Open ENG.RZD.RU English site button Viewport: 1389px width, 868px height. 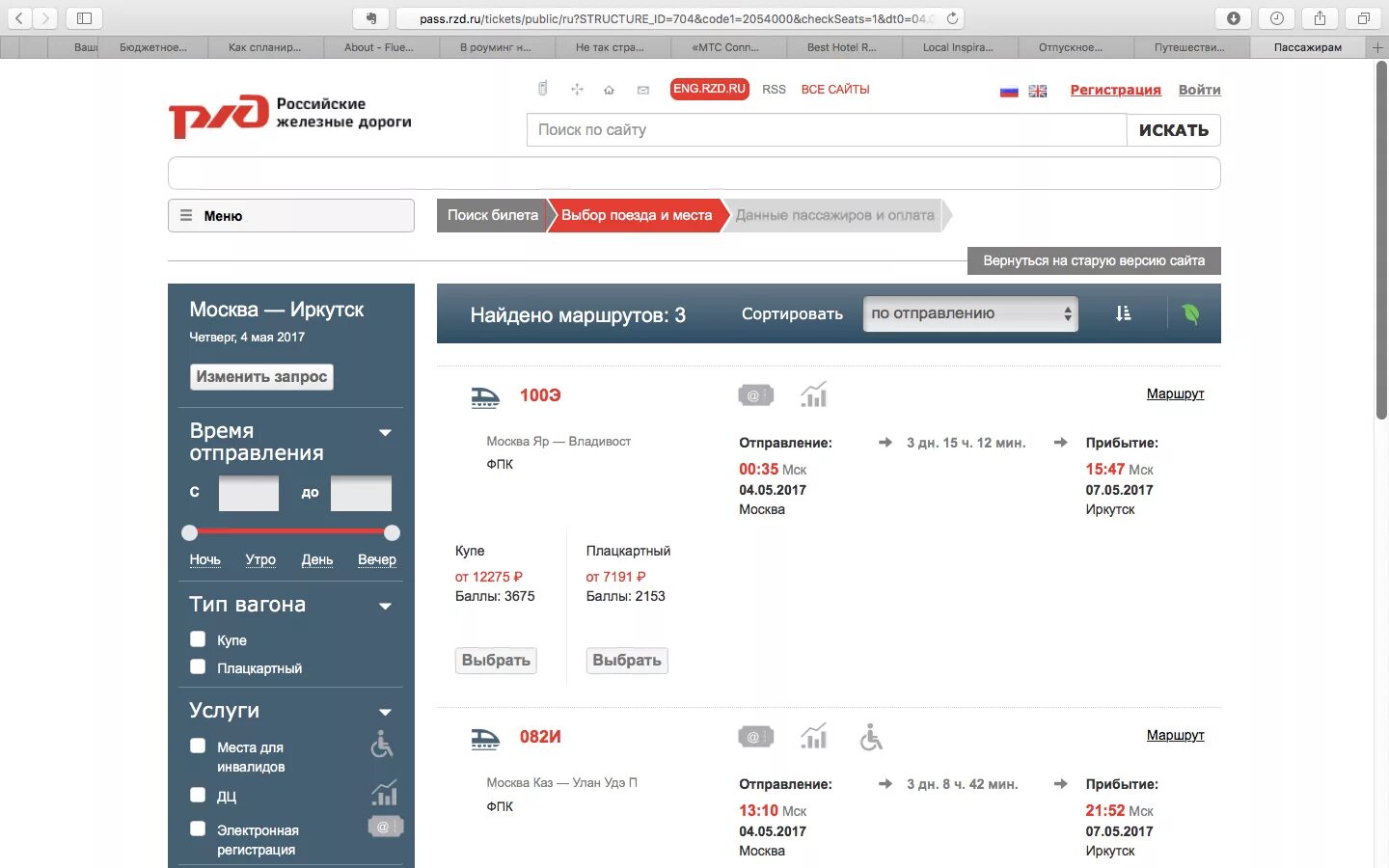click(710, 89)
